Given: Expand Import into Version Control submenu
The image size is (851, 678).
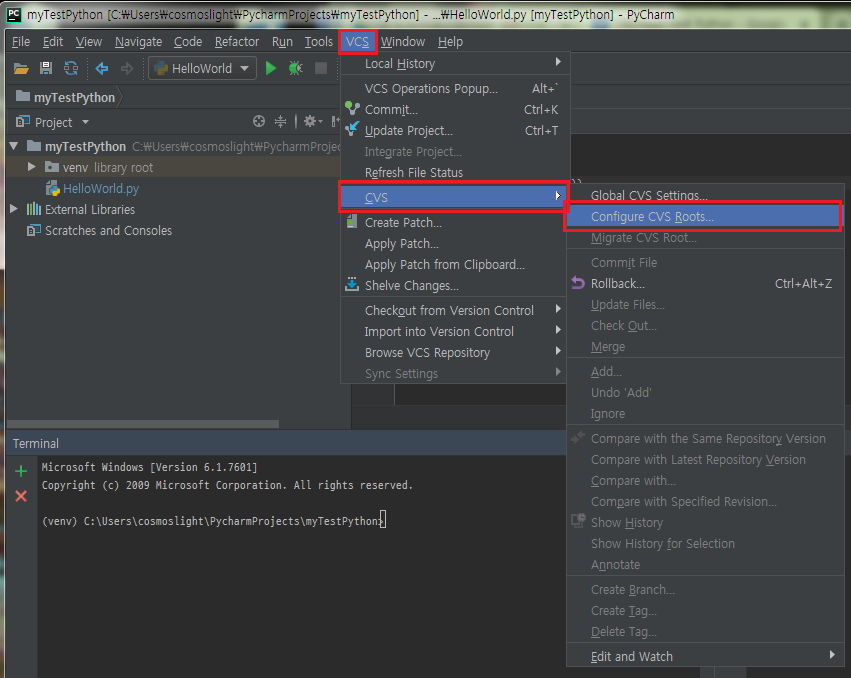Looking at the screenshot, I should pyautogui.click(x=558, y=330).
